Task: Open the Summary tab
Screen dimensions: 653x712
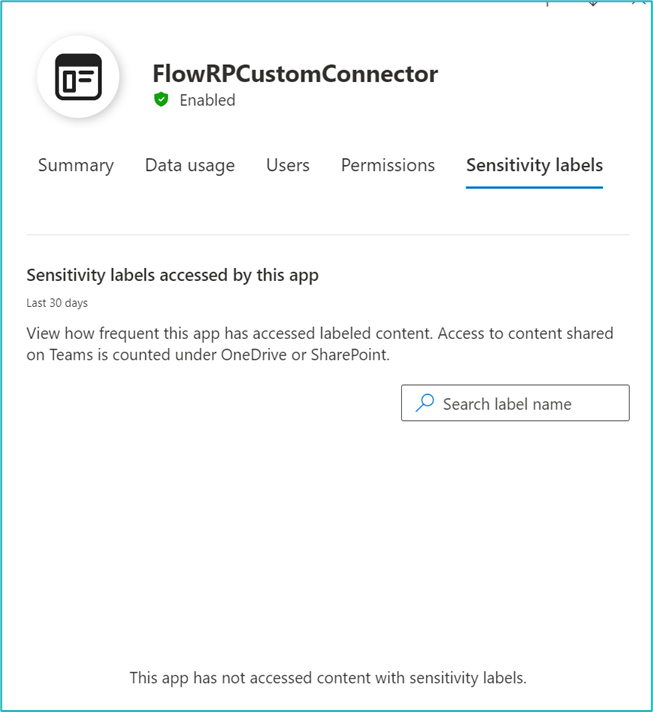Action: click(x=76, y=166)
